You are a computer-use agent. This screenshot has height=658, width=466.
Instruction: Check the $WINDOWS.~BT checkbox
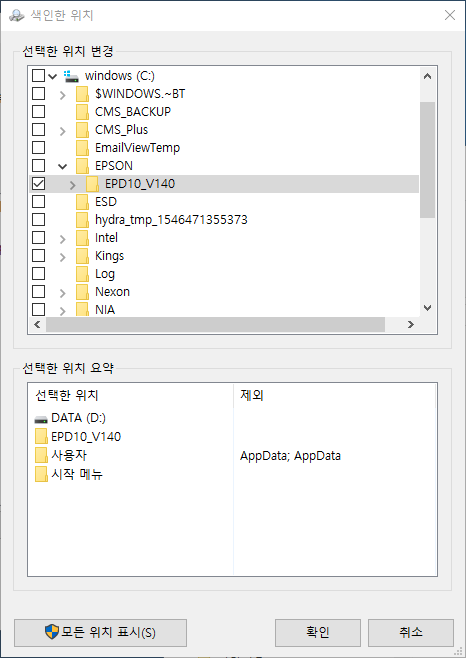pyautogui.click(x=38, y=94)
